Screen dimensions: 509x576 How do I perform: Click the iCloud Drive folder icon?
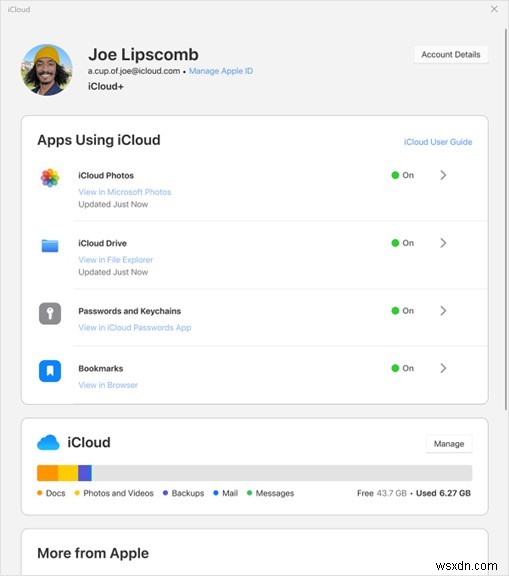[50, 246]
